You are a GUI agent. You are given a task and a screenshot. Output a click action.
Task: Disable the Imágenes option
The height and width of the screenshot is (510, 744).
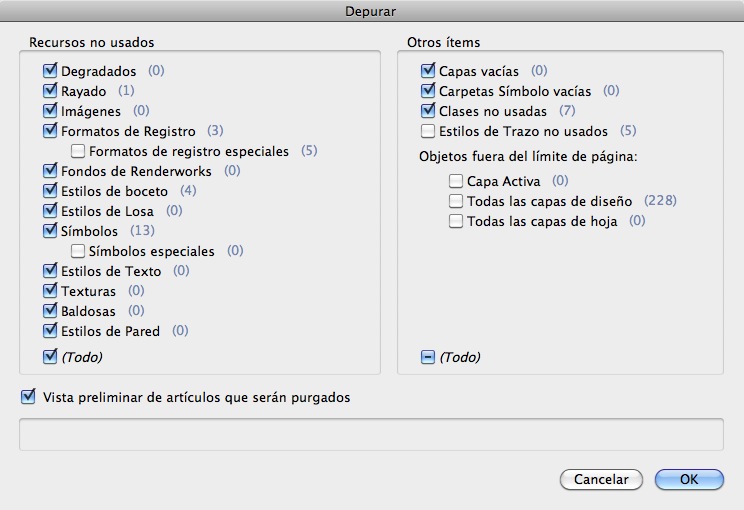[50, 111]
